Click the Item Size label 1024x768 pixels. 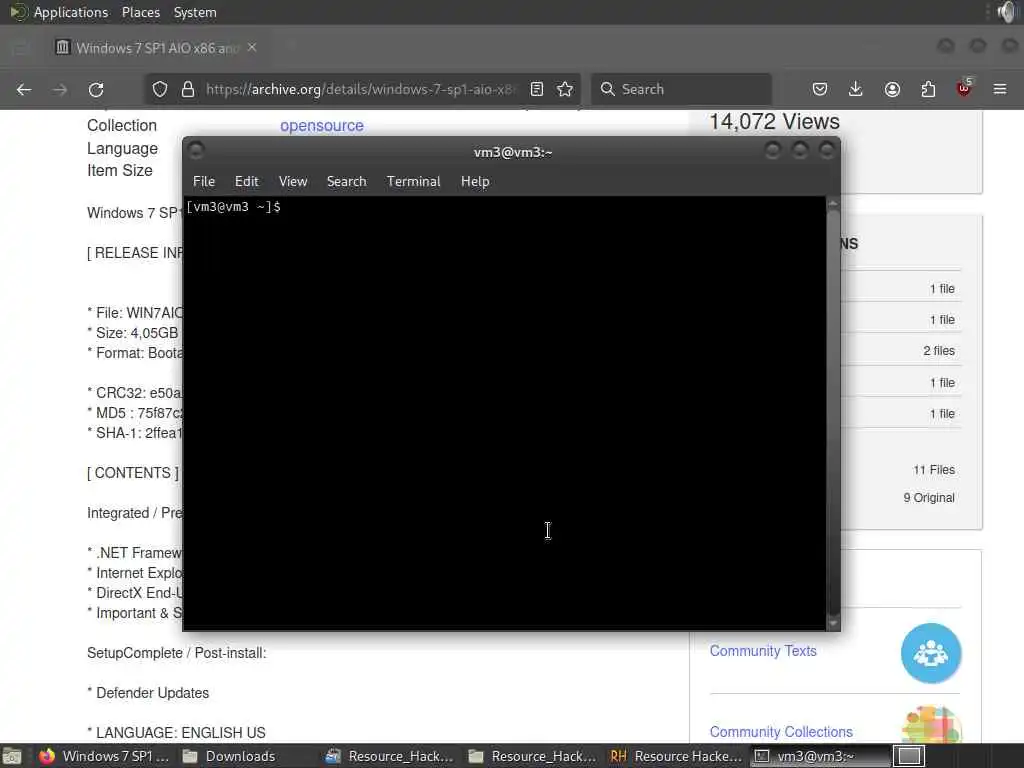120,170
